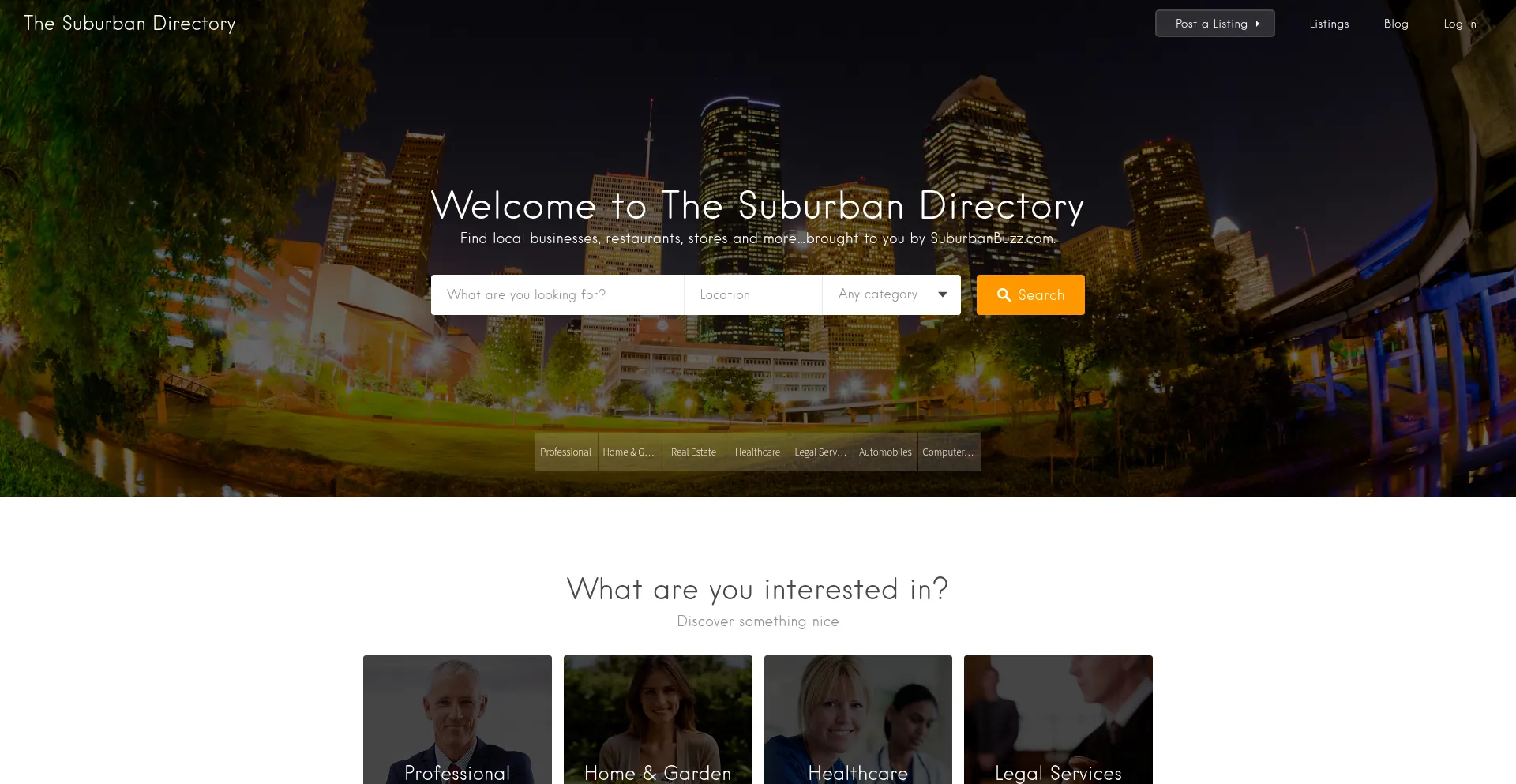
Task: Click the arrow icon on Post a Listing
Action: click(1258, 24)
